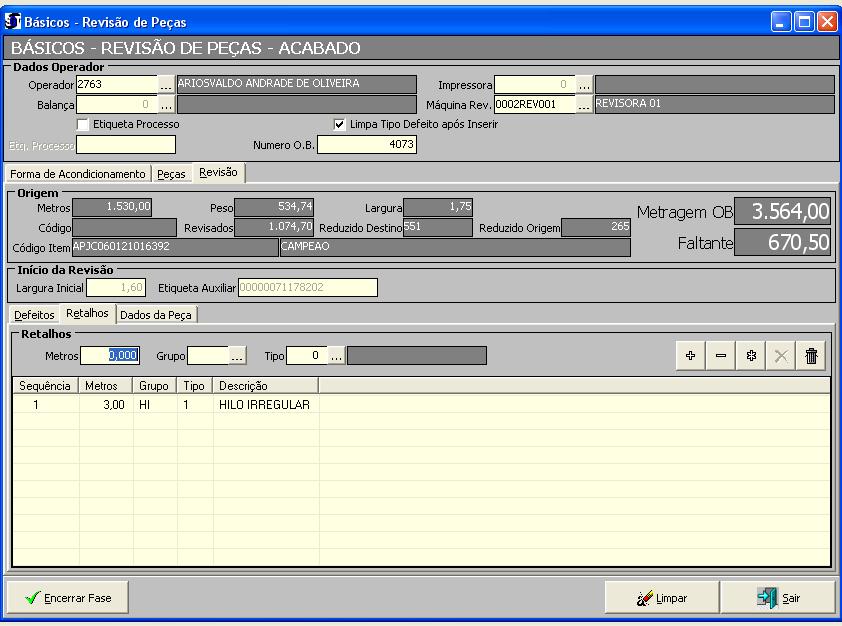Open the Defeitos tab
842x626 pixels.
pos(34,314)
